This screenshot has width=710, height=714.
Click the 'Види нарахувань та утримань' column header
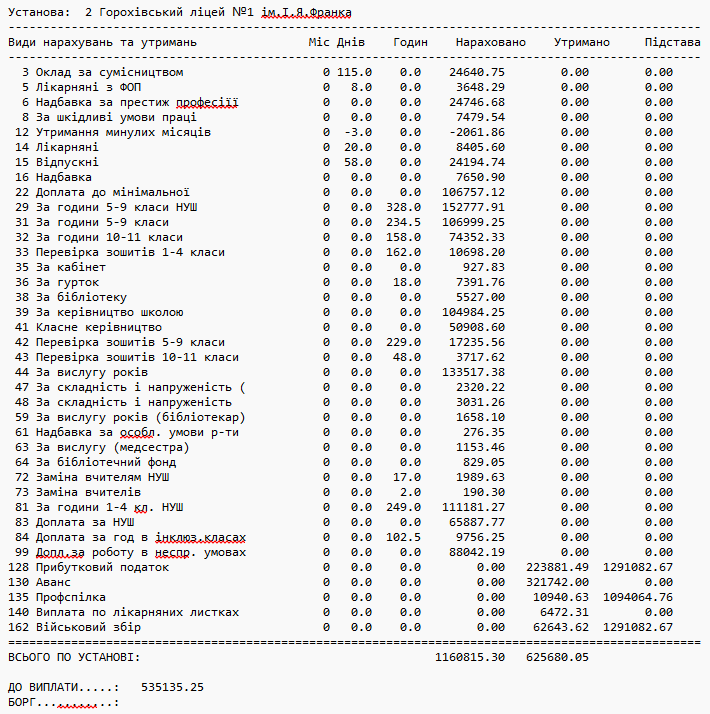103,43
